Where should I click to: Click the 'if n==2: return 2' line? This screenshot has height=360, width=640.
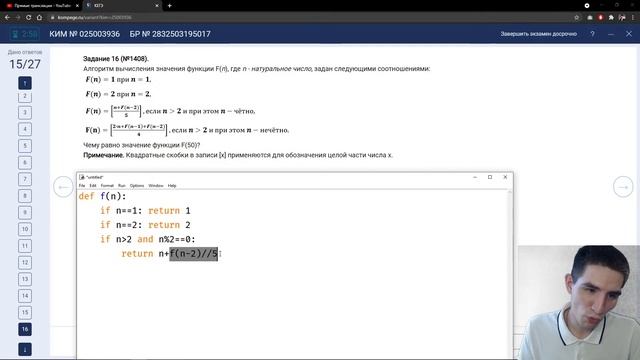click(145, 225)
